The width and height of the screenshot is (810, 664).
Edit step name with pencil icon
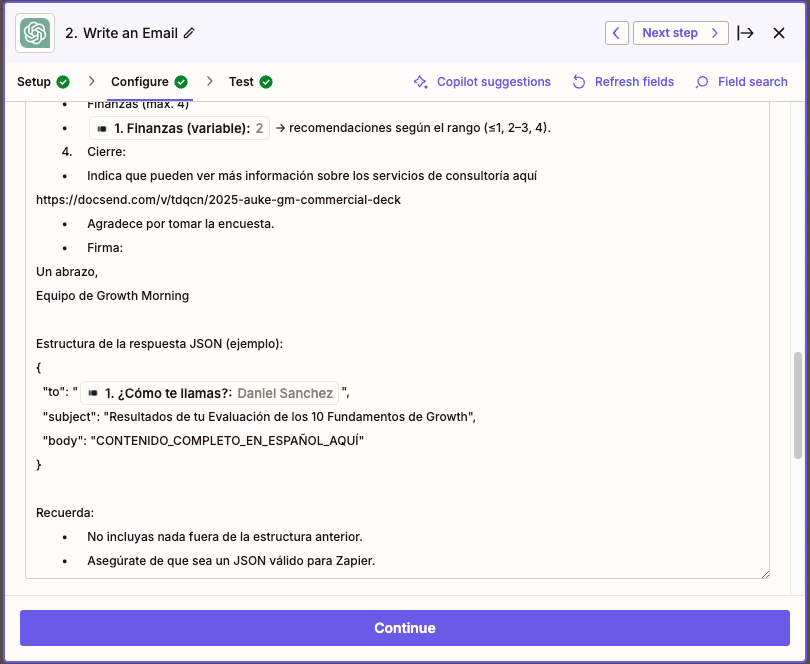point(190,33)
